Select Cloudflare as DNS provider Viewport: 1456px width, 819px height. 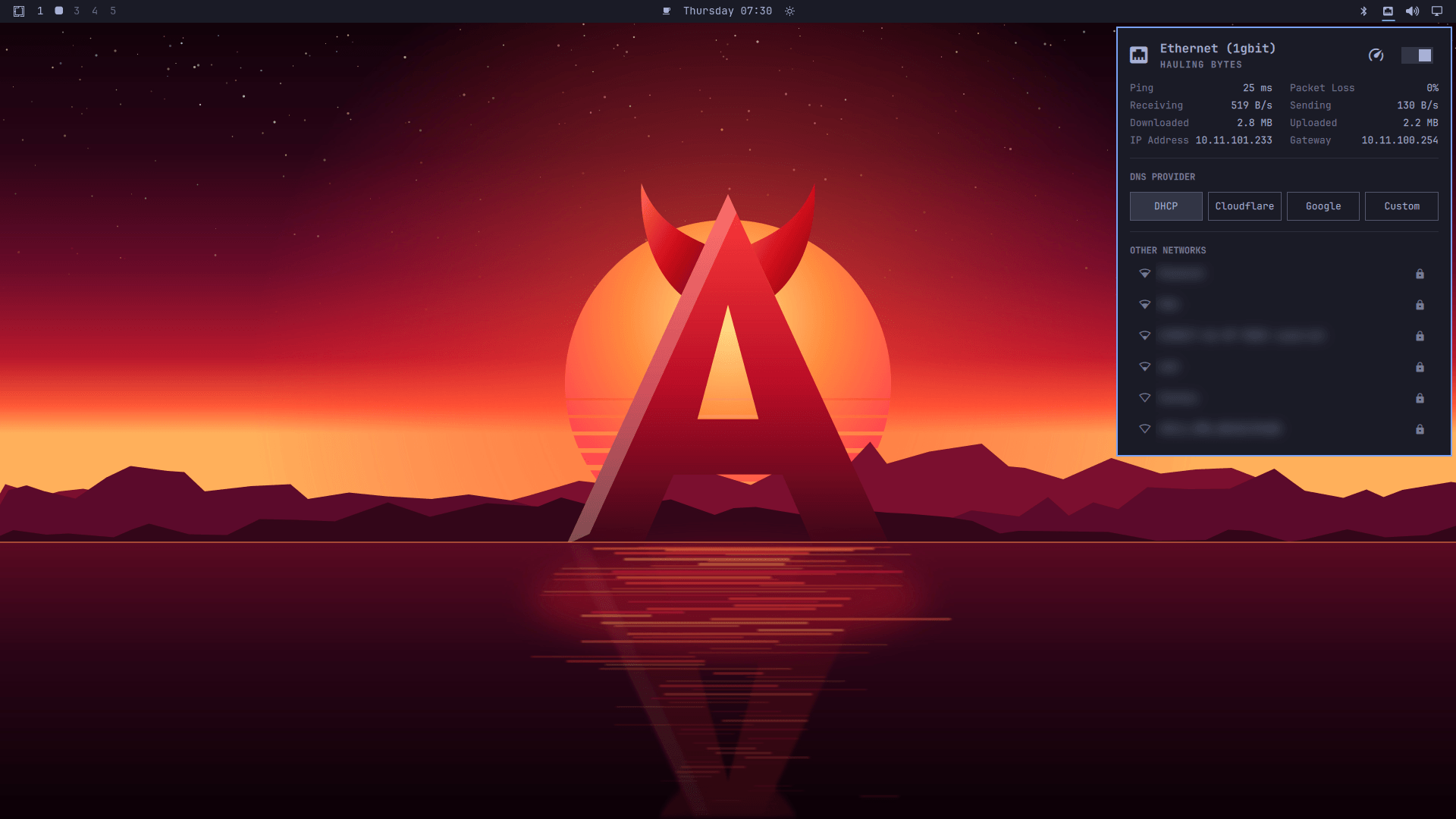pyautogui.click(x=1244, y=206)
